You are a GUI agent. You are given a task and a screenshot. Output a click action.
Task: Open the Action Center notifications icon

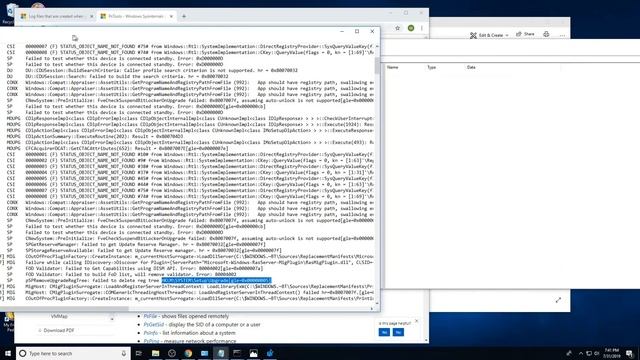[x=630, y=353]
